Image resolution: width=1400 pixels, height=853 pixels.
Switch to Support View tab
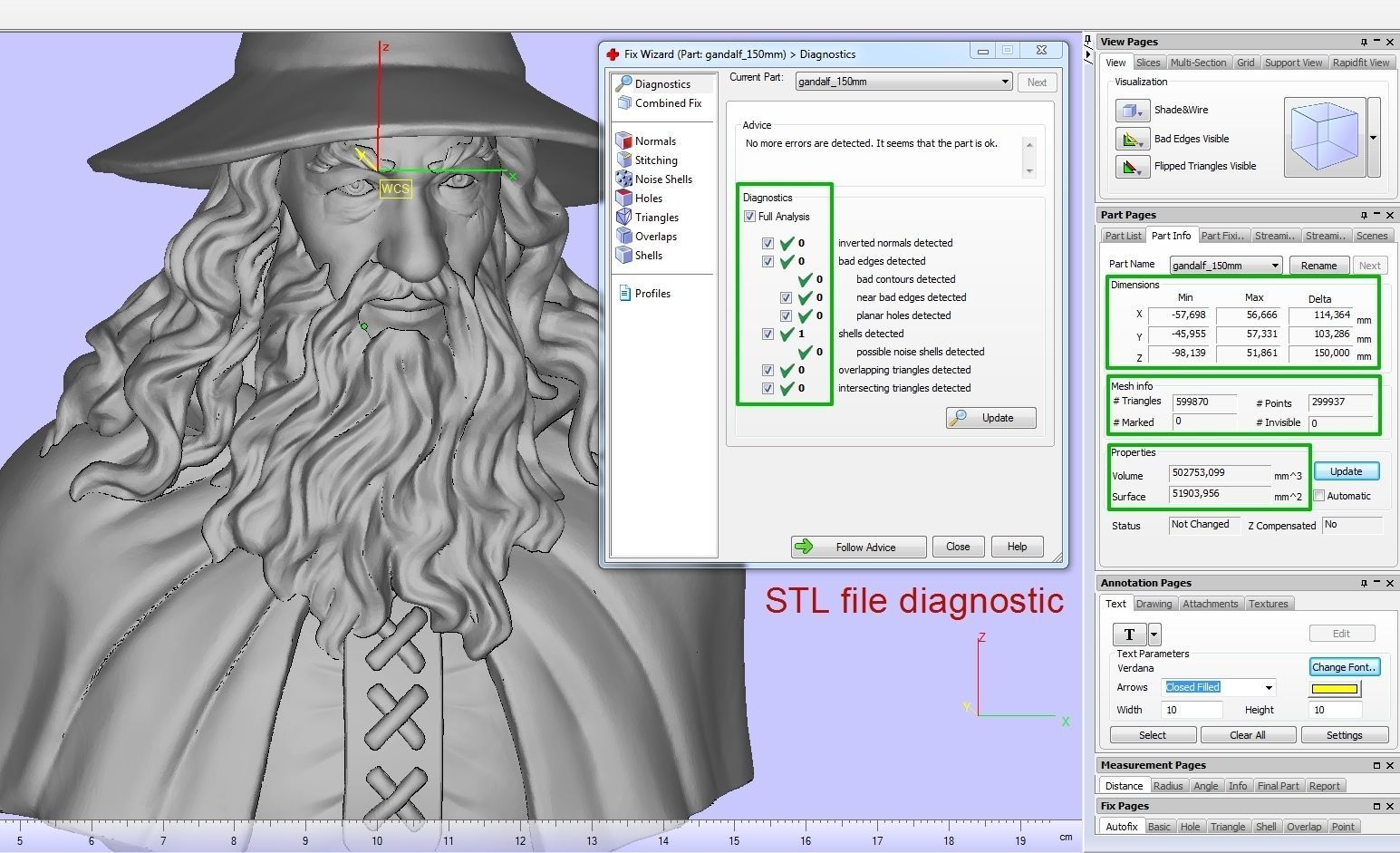[1293, 63]
